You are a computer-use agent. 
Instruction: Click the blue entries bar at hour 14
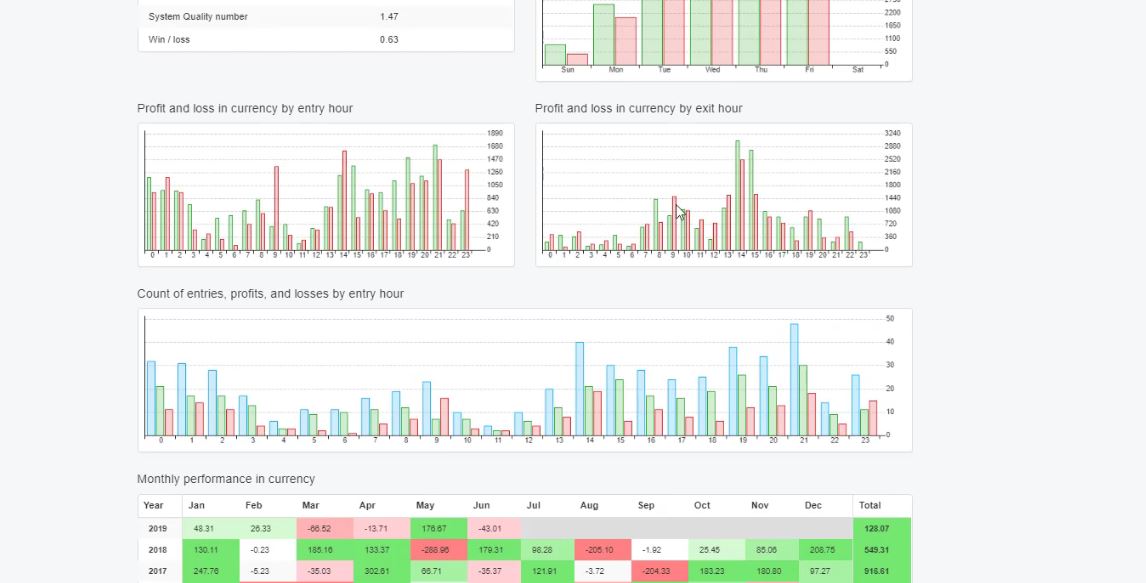pos(579,389)
